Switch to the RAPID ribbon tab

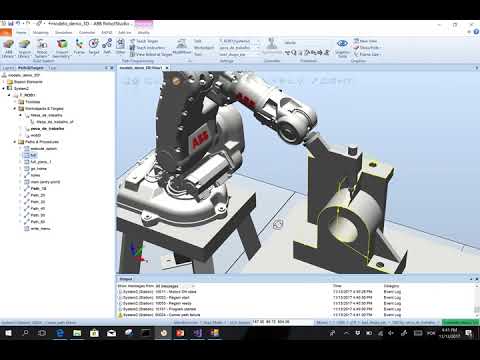coord(107,33)
